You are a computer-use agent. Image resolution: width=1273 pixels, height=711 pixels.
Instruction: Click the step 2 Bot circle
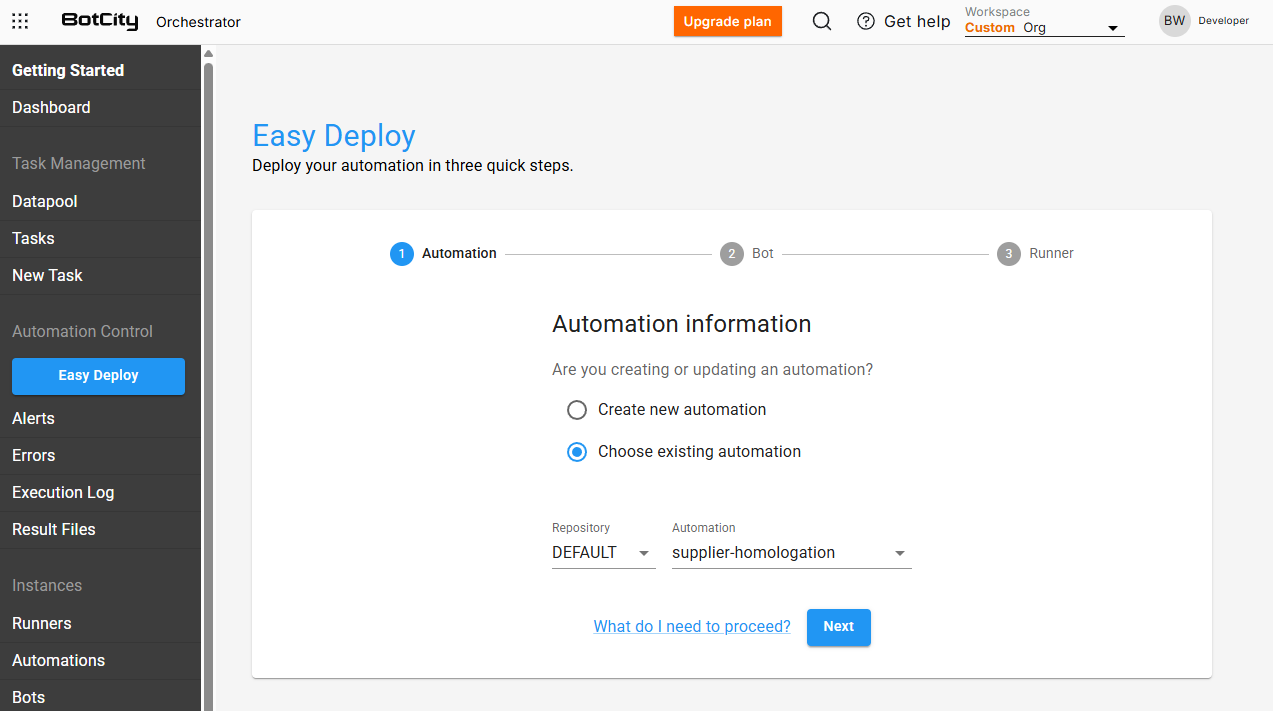[x=732, y=254]
